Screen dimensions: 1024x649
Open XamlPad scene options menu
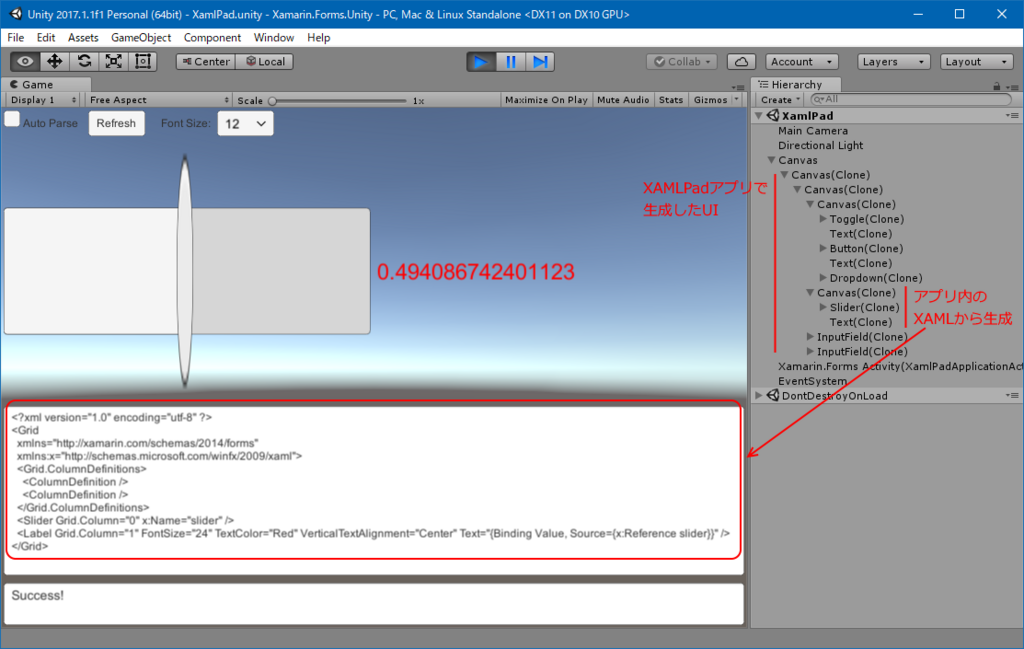(x=1012, y=116)
